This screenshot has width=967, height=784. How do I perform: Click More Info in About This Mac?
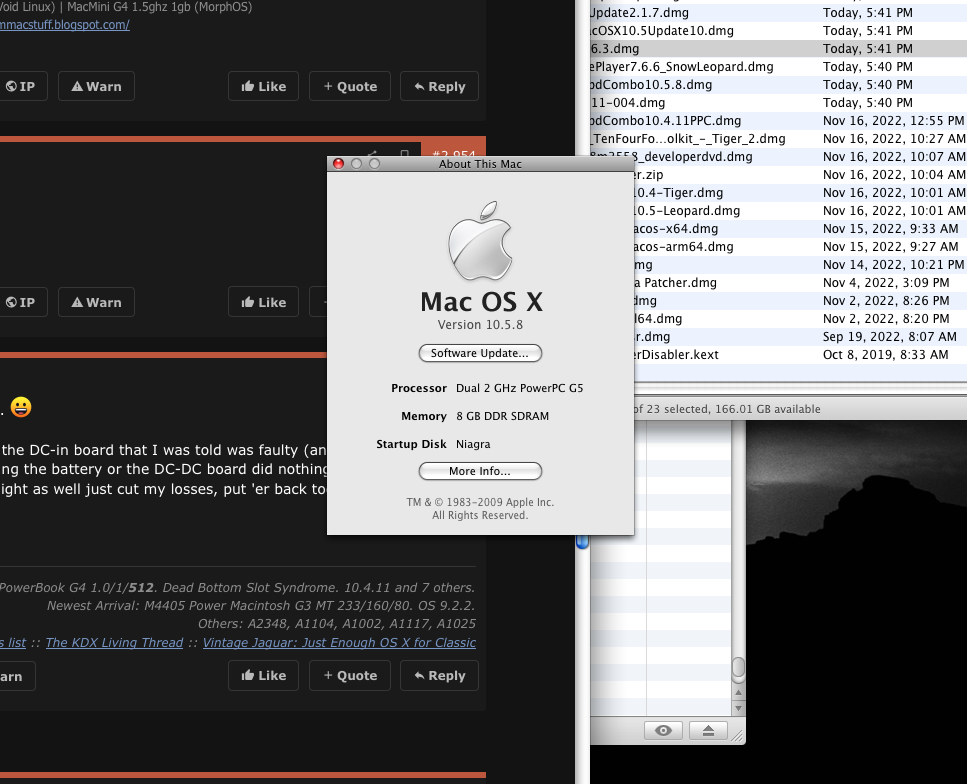point(480,471)
